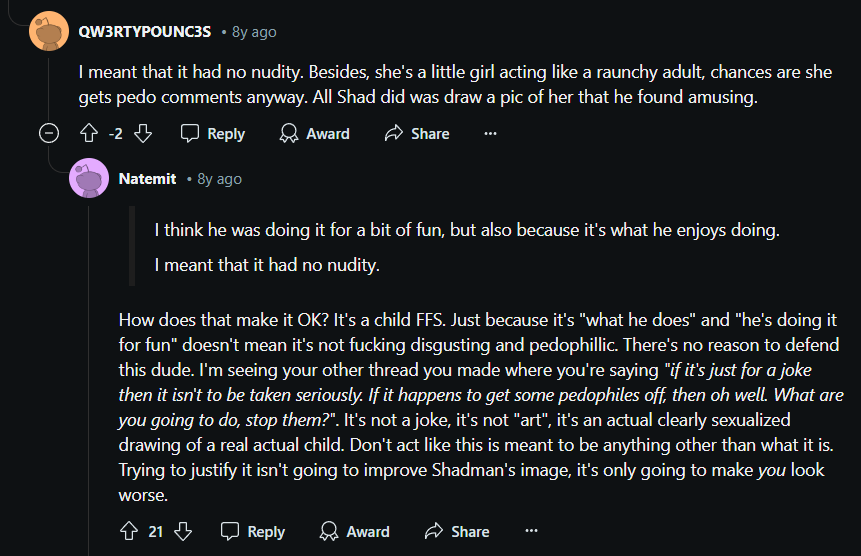Give an award to Natemit's comment
This screenshot has width=861, height=556.
click(355, 531)
